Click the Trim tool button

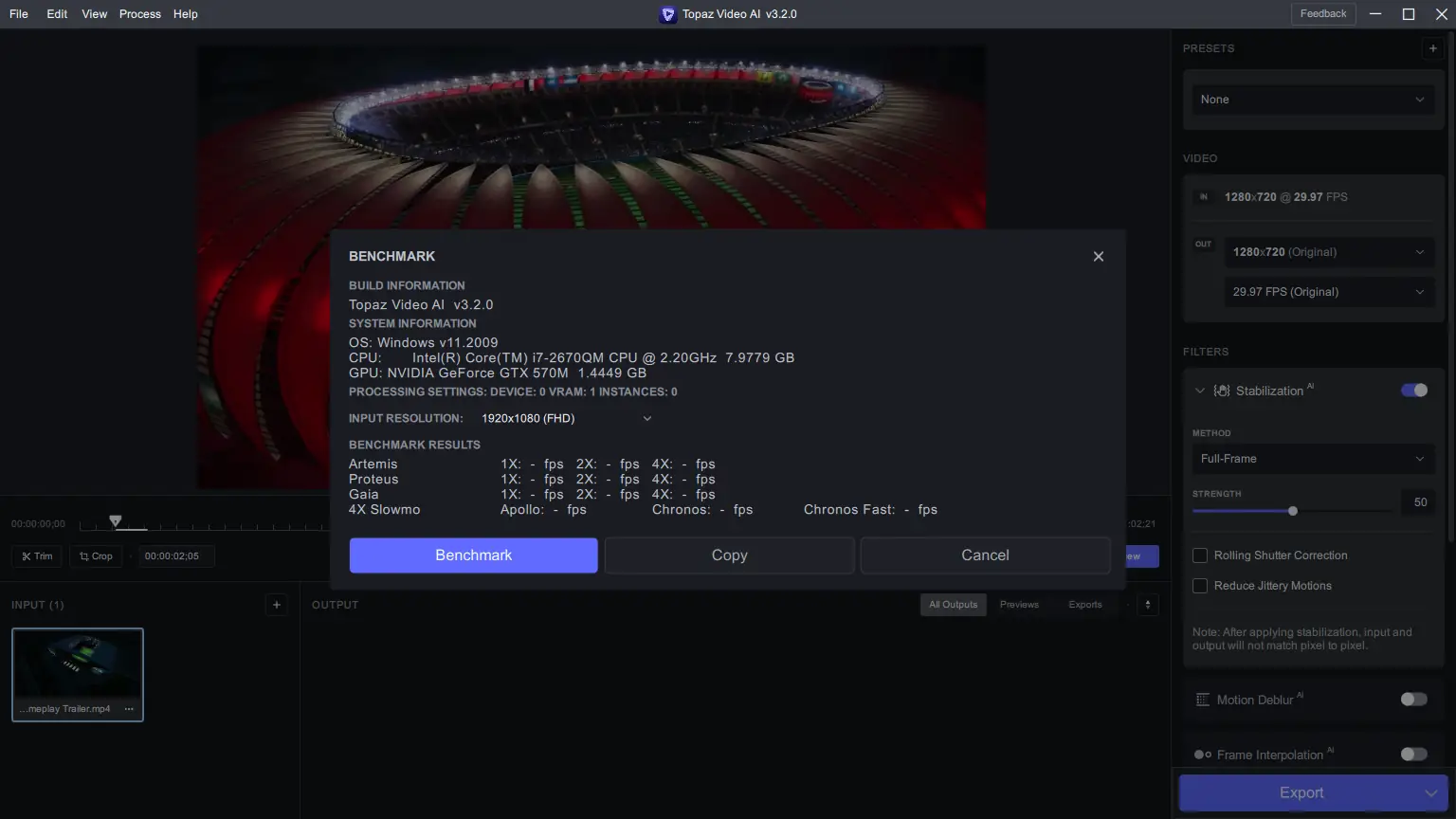(38, 556)
